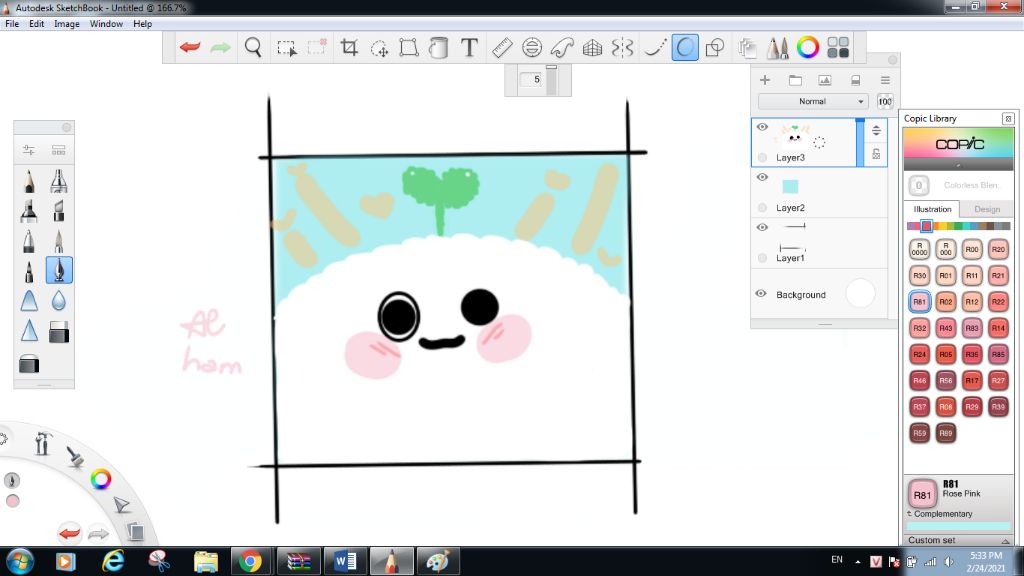Open Microsoft Word from the taskbar

(345, 561)
